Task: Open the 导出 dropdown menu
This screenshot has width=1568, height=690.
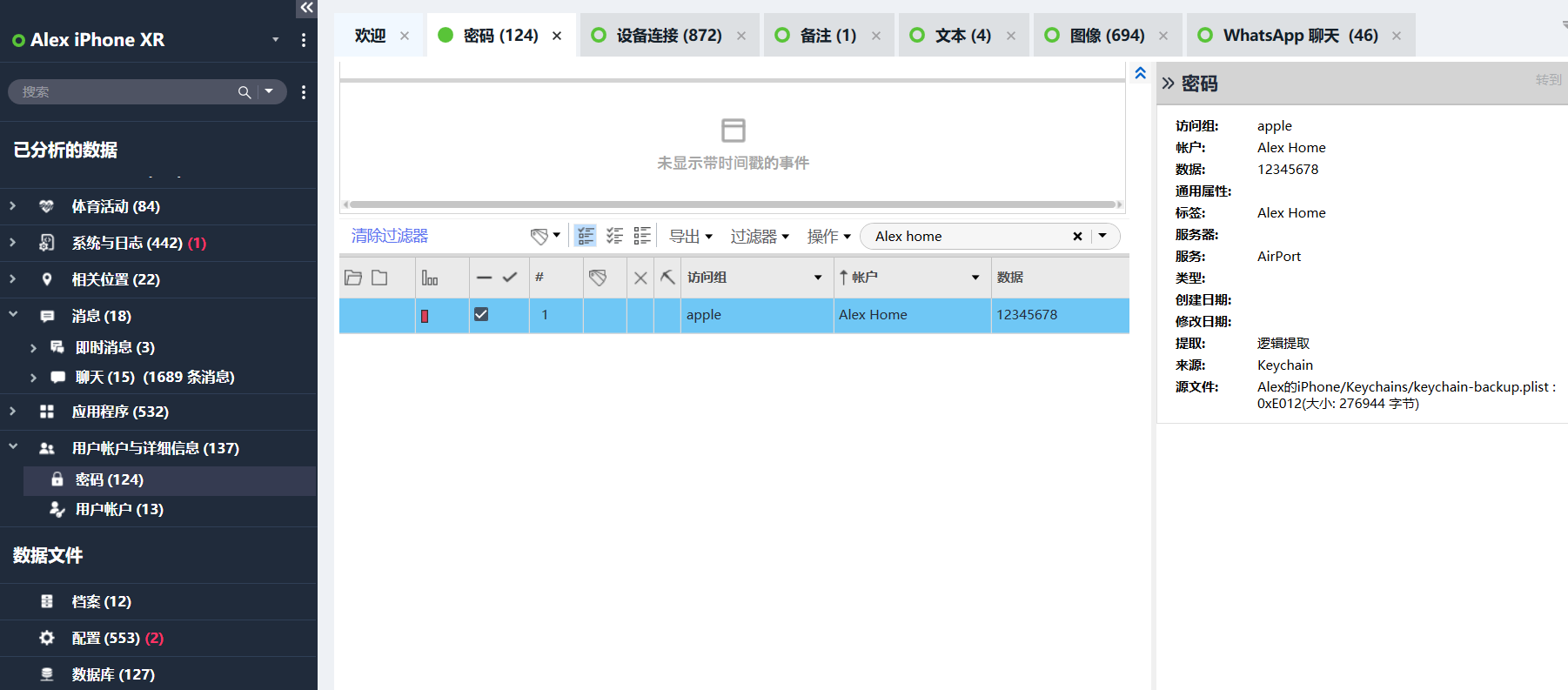Action: coord(691,236)
